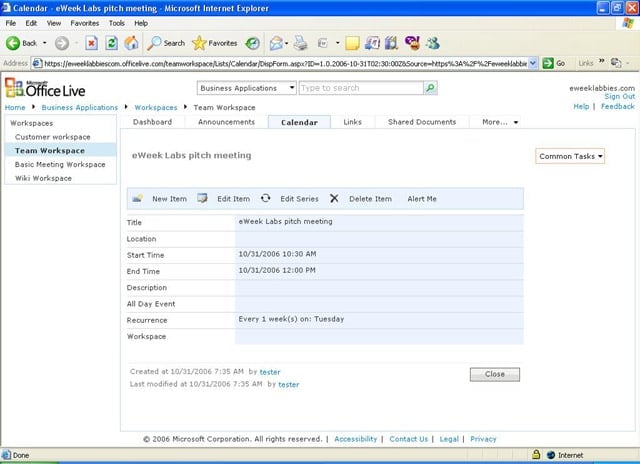
Task: Click the Delete Item X icon
Action: pyautogui.click(x=334, y=198)
